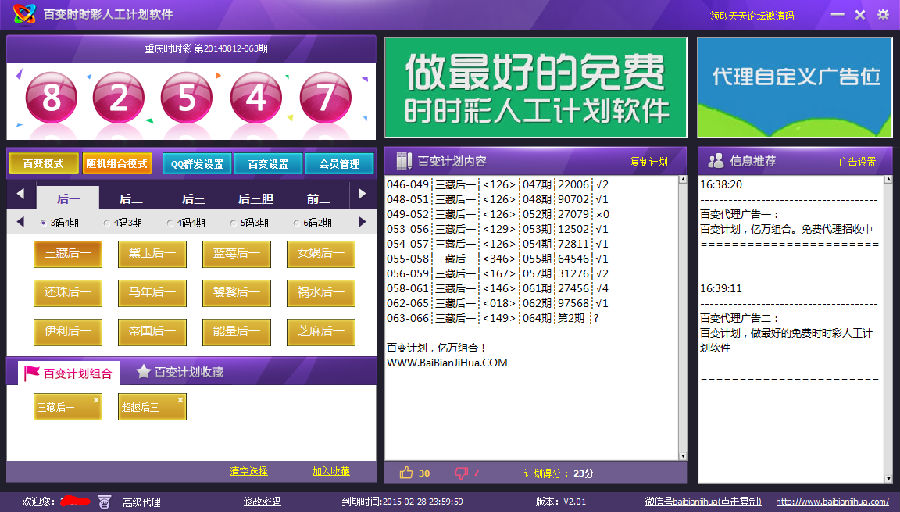Select the 帝国后一 plan button
Viewport: 900px width, 512px height.
152,332
